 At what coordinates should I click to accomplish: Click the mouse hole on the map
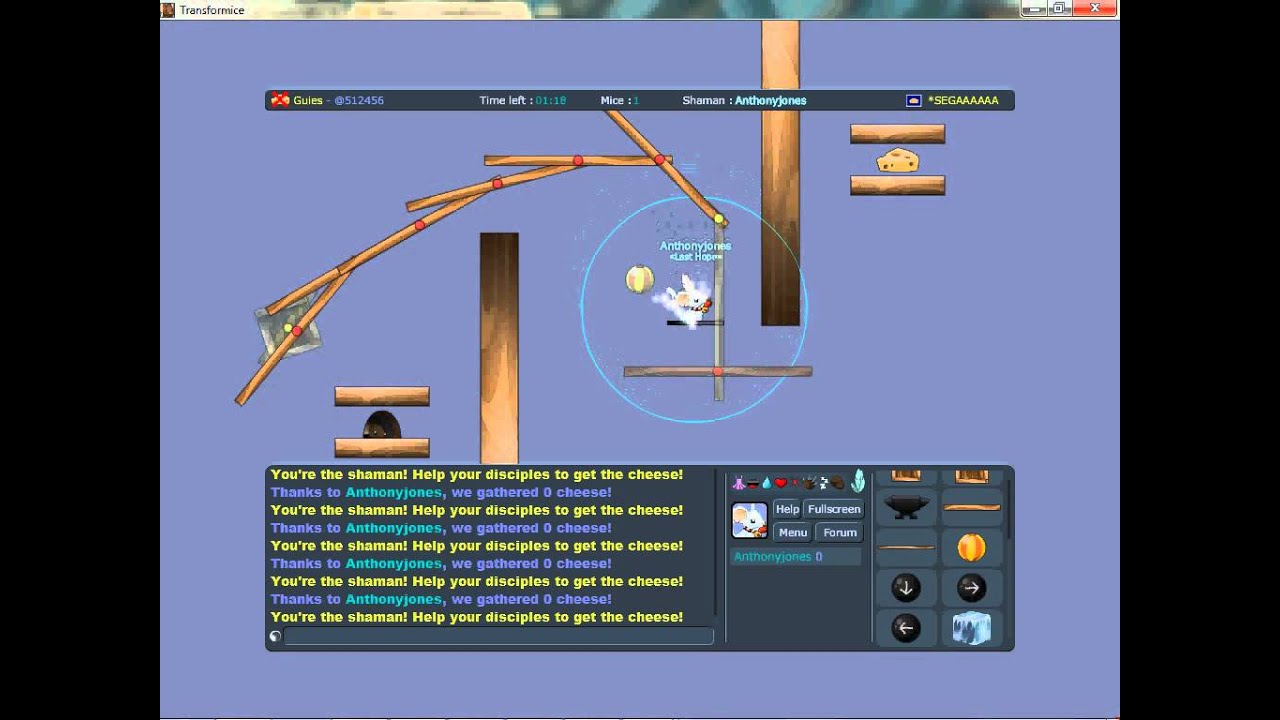click(381, 425)
